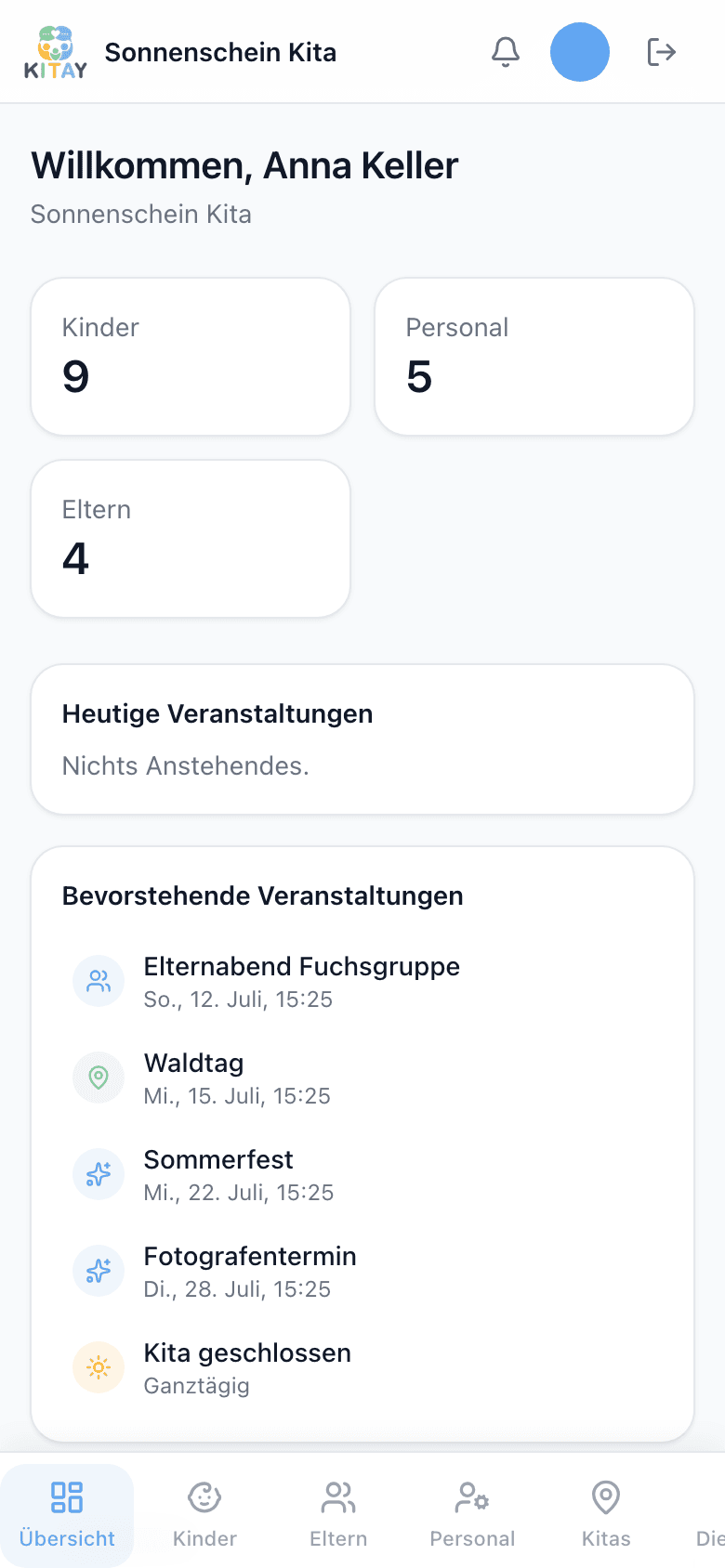Screen dimensions: 725x1568
Task: Open the Eltern count card
Action: [191, 539]
